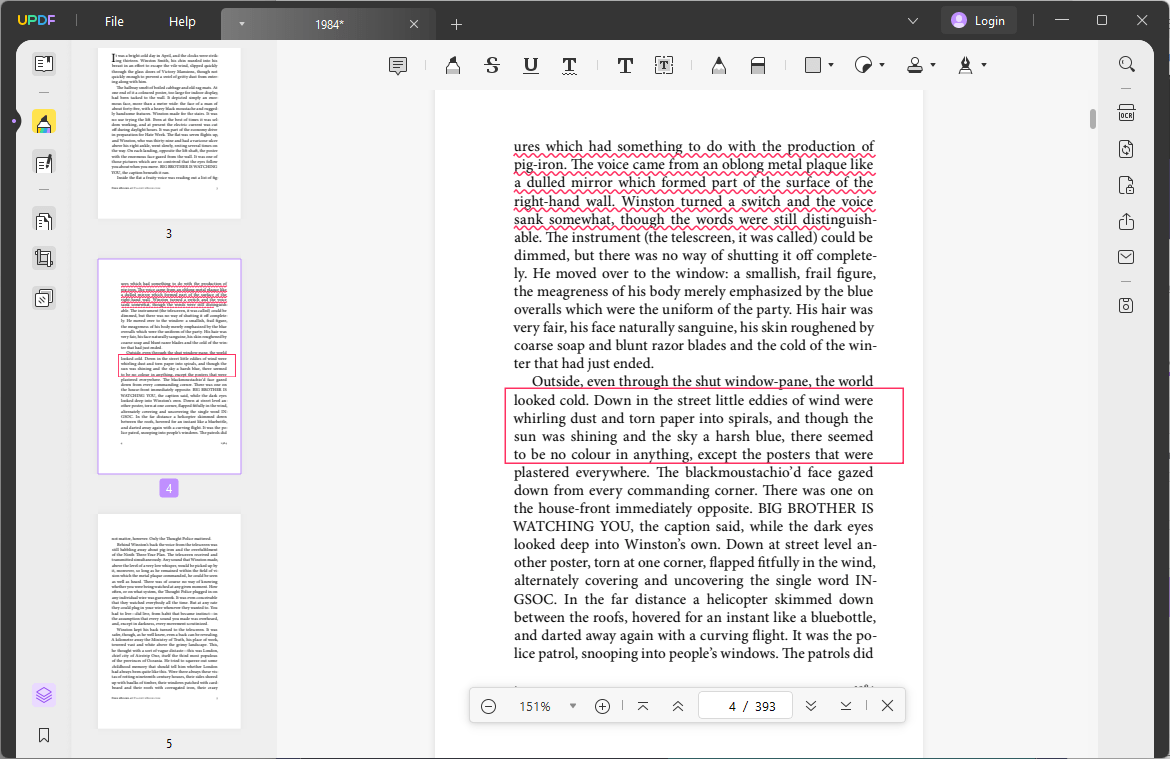1170x759 pixels.
Task: Select the Text Comment tool
Action: [625, 66]
